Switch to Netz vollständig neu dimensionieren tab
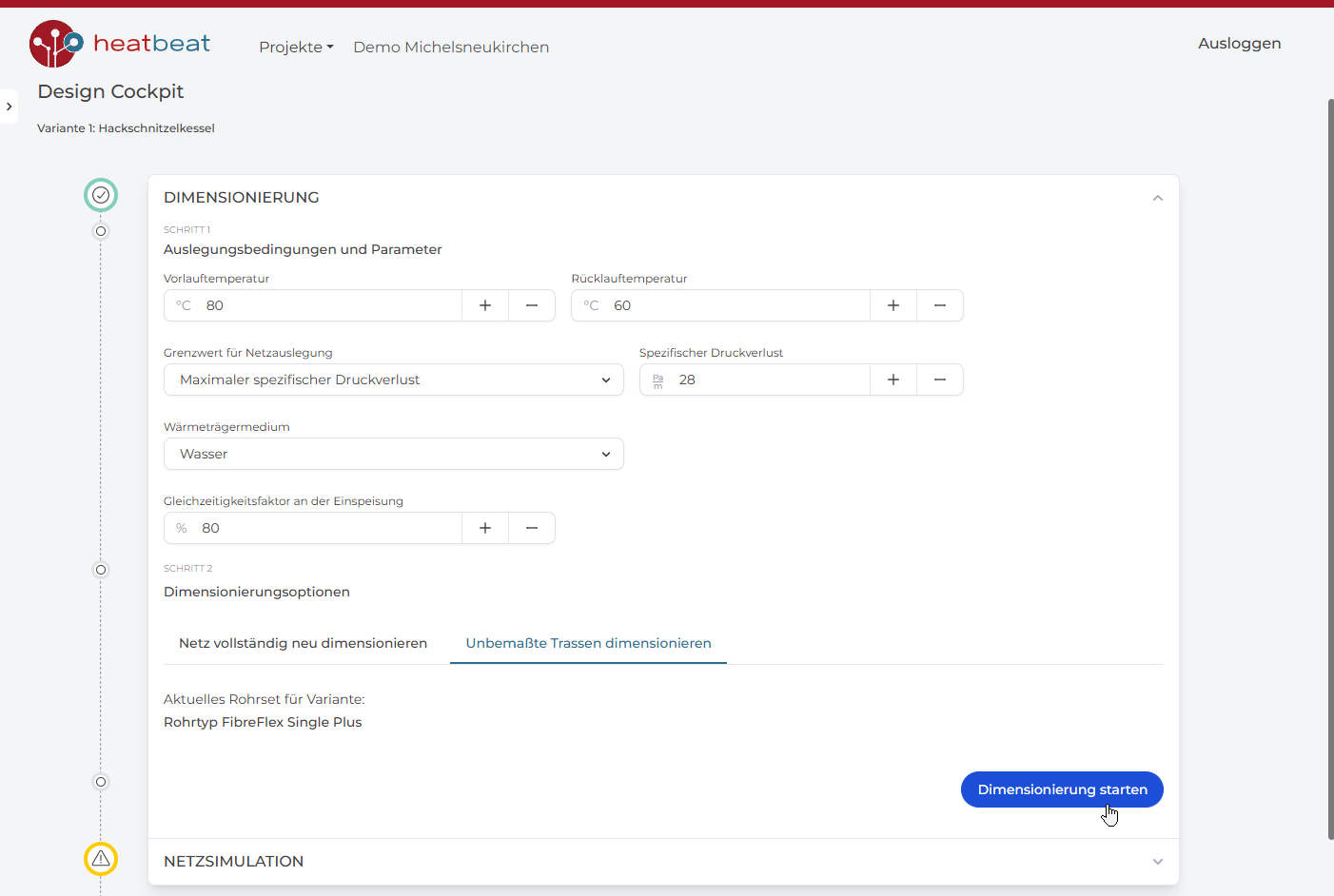1334x896 pixels. click(303, 643)
